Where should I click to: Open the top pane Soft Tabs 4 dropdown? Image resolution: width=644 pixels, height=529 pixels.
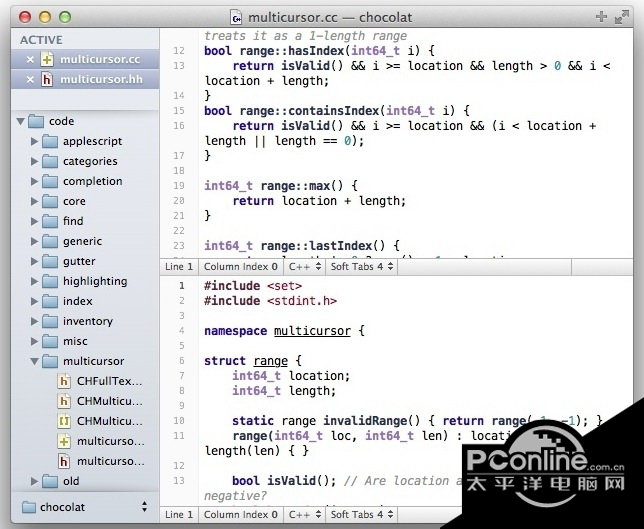point(361,267)
